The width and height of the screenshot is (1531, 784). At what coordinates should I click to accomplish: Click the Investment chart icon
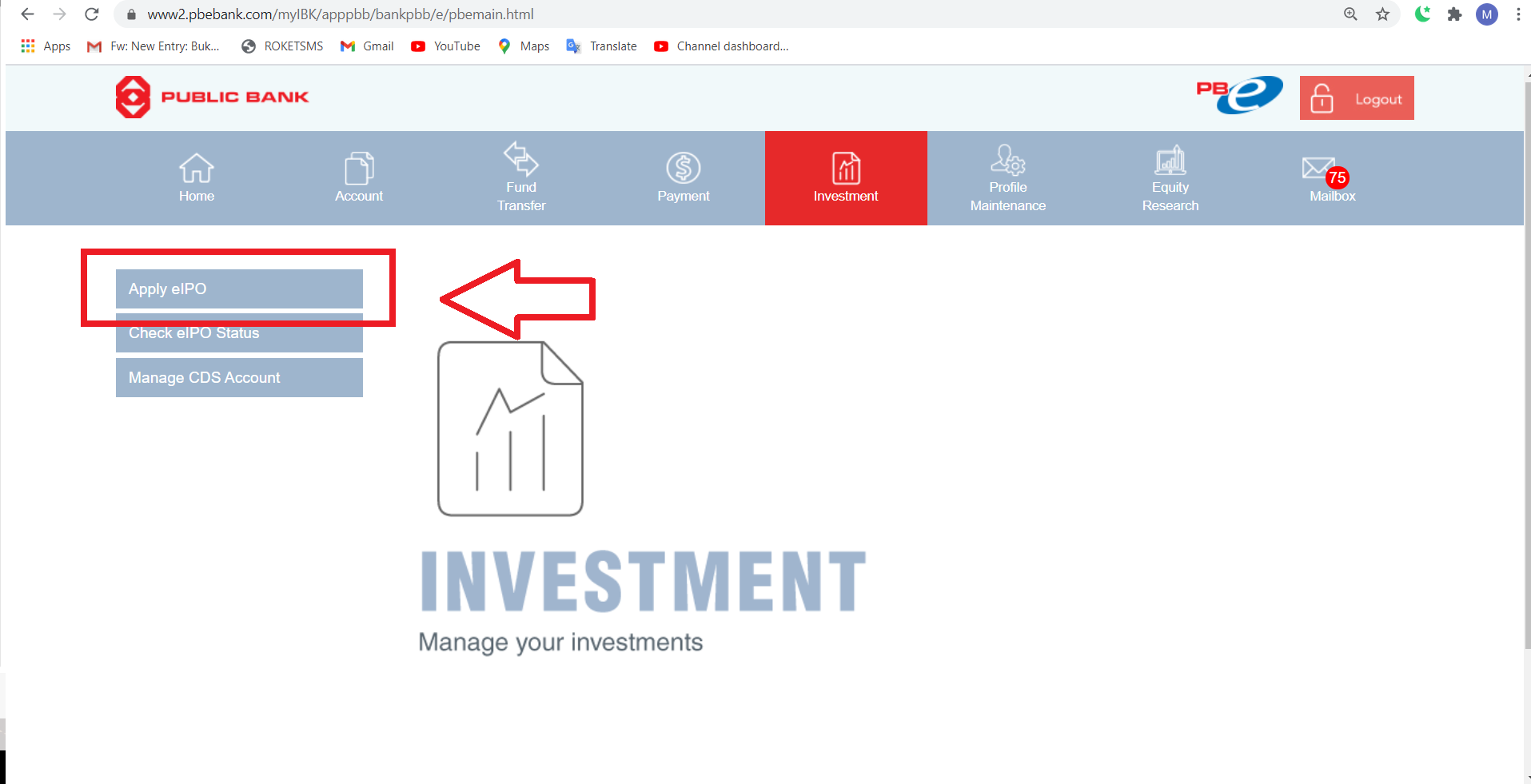(x=846, y=168)
